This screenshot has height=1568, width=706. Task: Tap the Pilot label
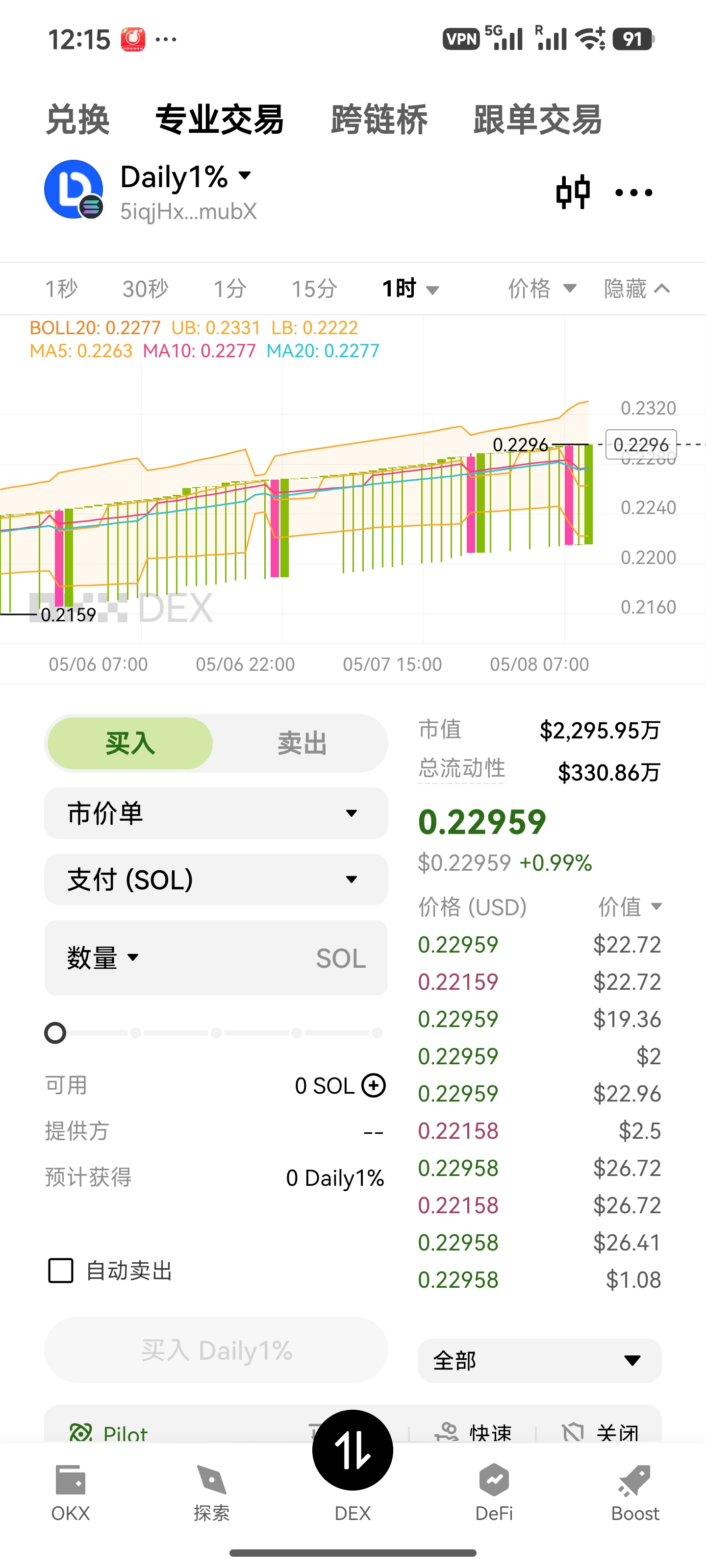click(x=126, y=1434)
